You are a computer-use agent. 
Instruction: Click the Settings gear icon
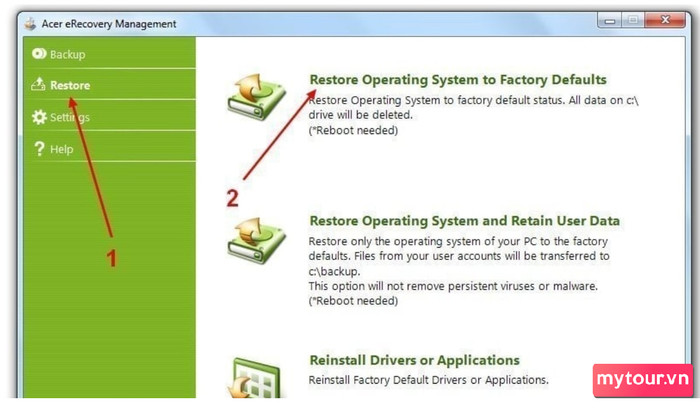point(39,117)
